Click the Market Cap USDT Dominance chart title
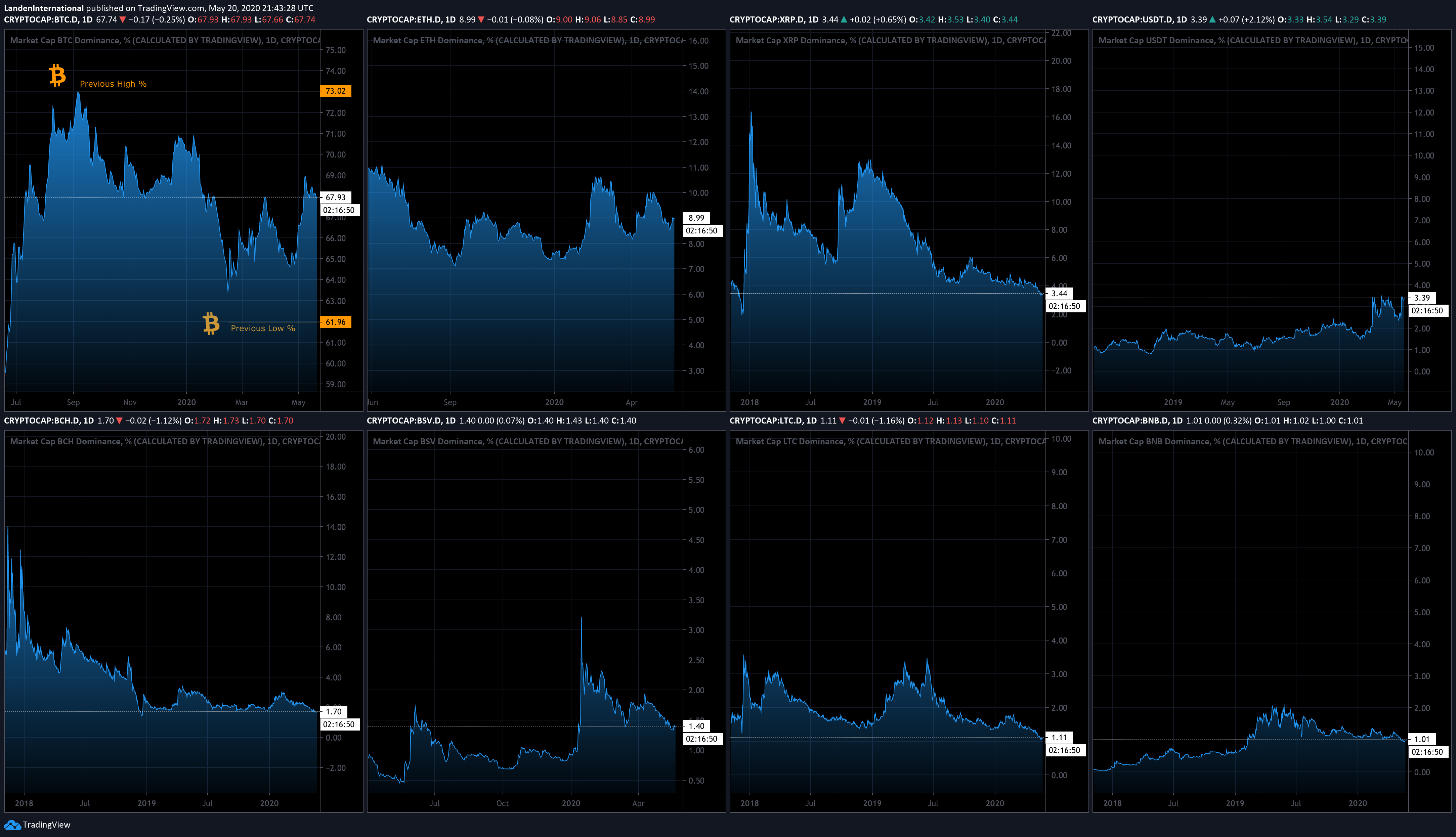 pyautogui.click(x=1253, y=40)
